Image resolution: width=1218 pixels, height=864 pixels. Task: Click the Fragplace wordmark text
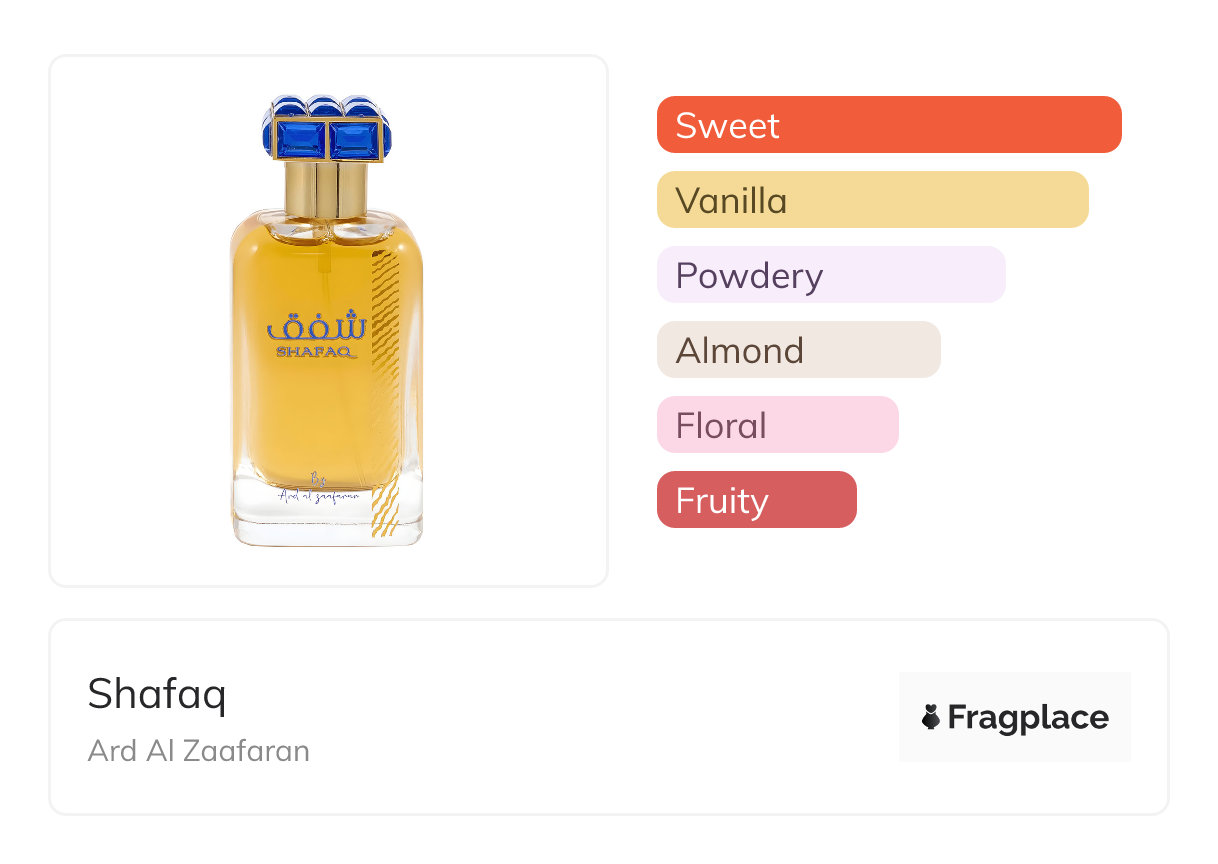[1028, 717]
